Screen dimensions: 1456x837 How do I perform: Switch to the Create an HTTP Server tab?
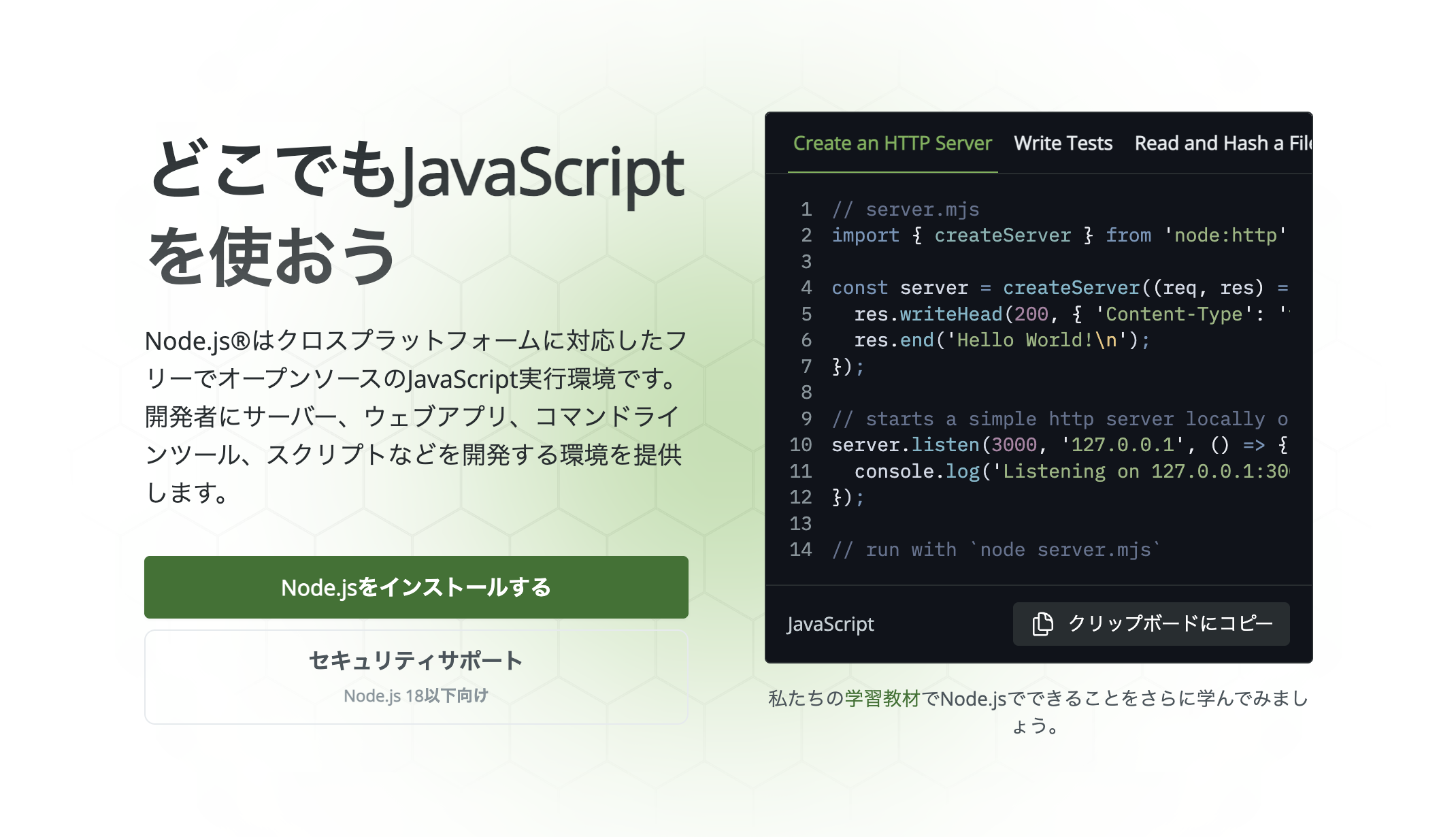(x=892, y=144)
